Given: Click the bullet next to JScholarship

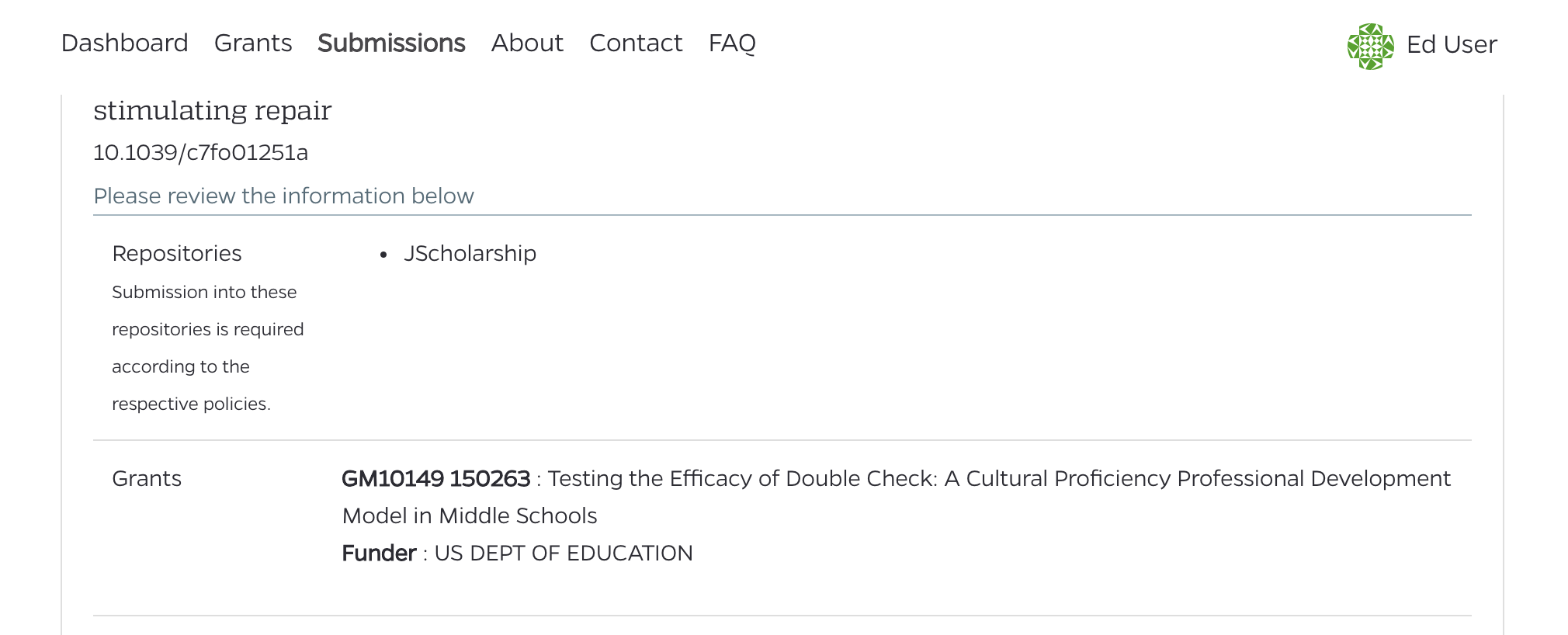Looking at the screenshot, I should pyautogui.click(x=382, y=254).
